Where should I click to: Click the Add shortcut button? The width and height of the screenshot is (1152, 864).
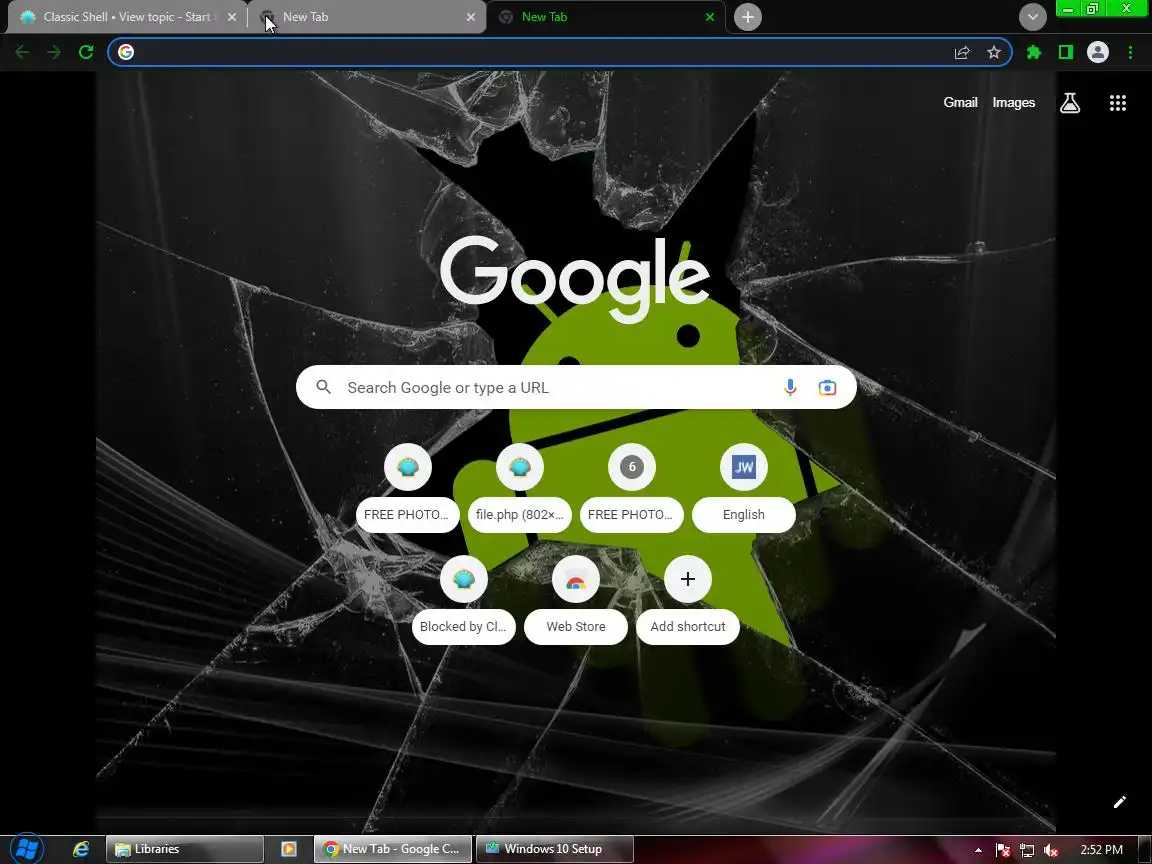(x=688, y=600)
